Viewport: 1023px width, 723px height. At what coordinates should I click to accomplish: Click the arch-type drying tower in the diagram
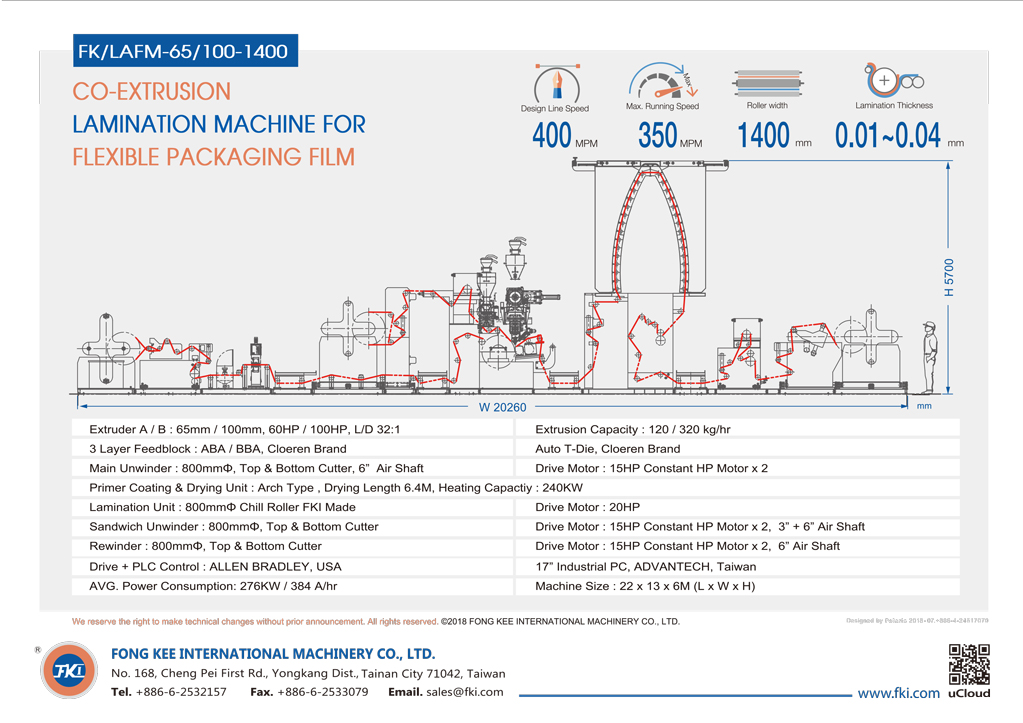click(x=650, y=228)
